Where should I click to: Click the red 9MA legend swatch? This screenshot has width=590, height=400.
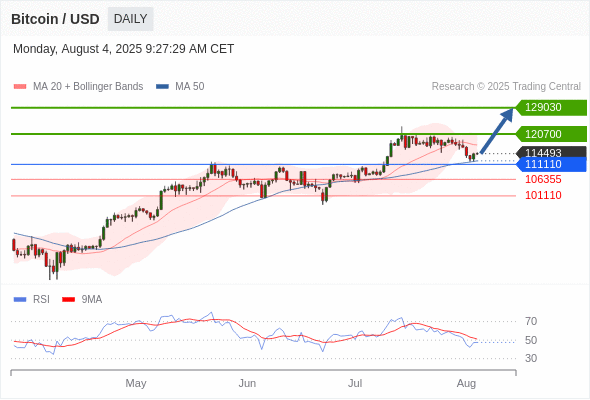[x=68, y=300]
